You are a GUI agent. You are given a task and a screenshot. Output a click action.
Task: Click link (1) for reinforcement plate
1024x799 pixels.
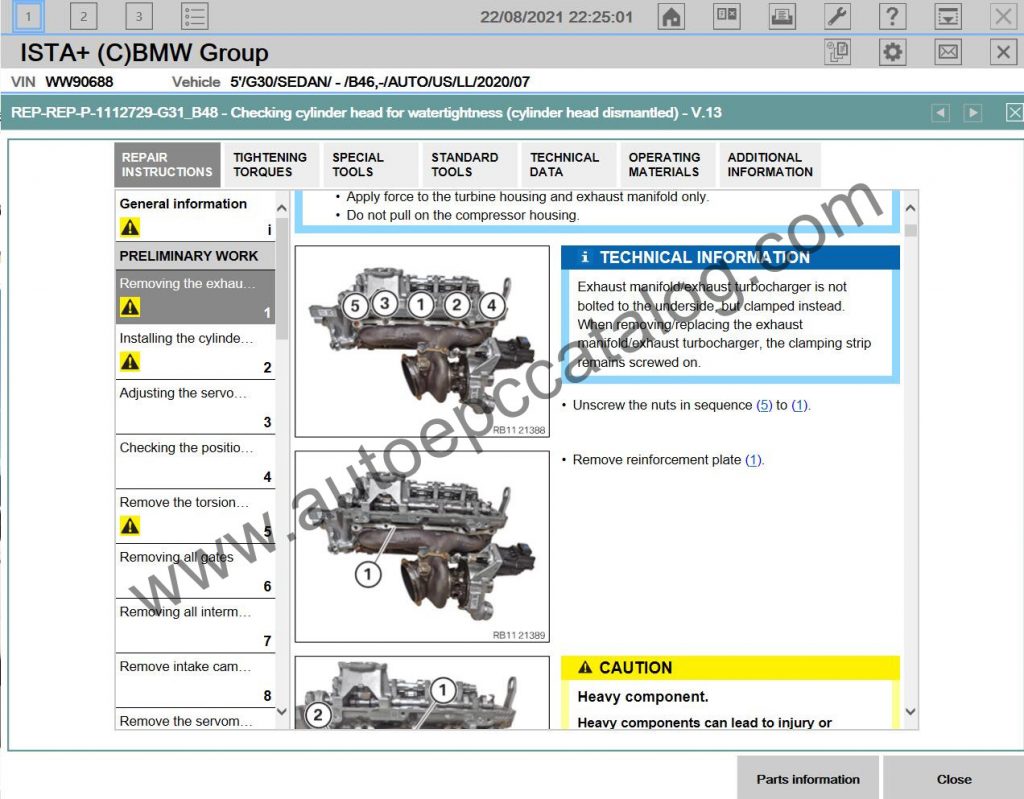753,460
